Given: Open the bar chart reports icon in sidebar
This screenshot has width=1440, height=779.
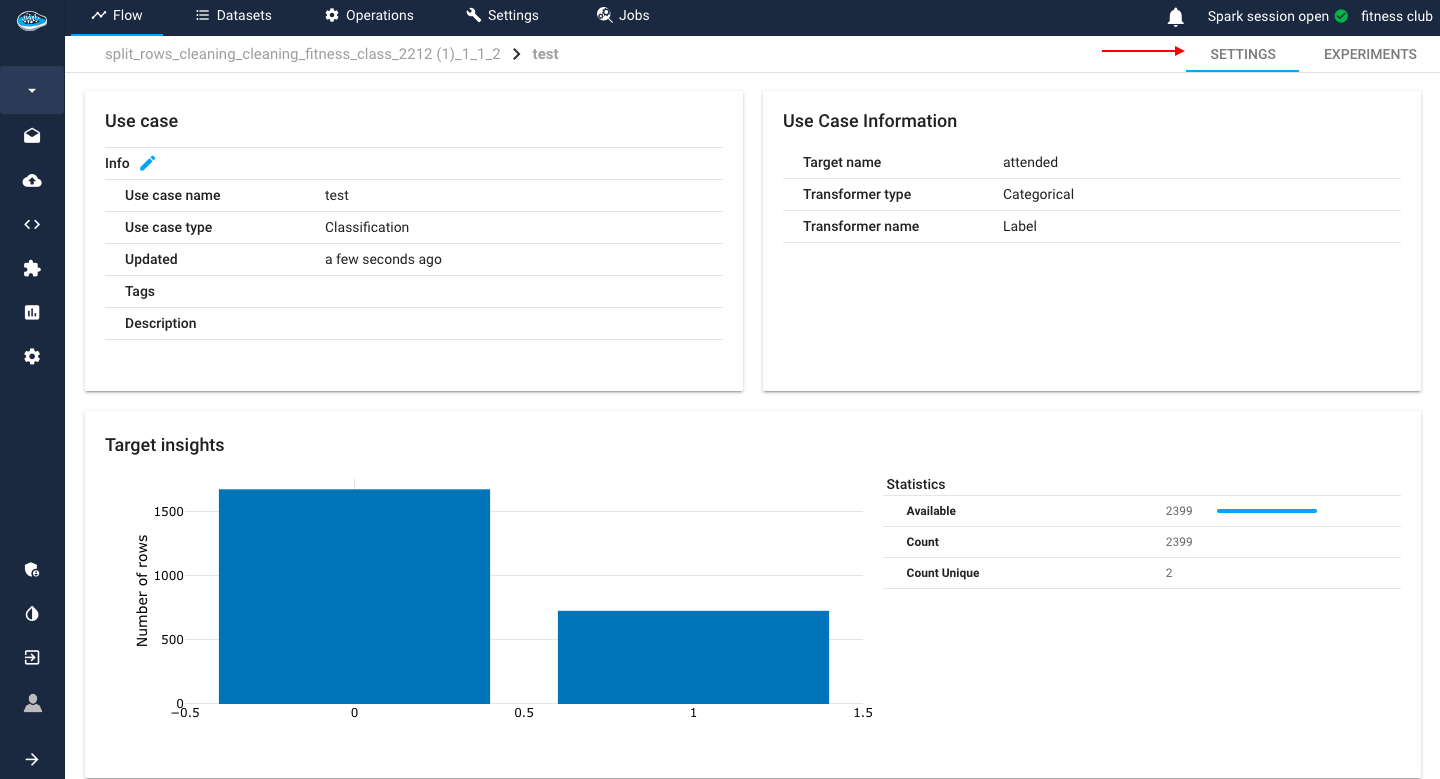Looking at the screenshot, I should click(x=32, y=312).
